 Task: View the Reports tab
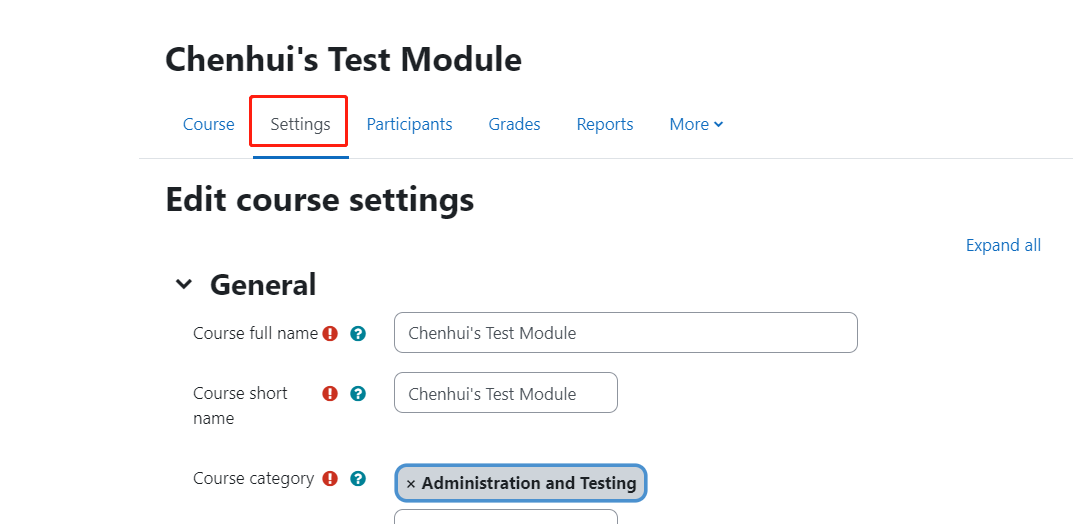(605, 124)
